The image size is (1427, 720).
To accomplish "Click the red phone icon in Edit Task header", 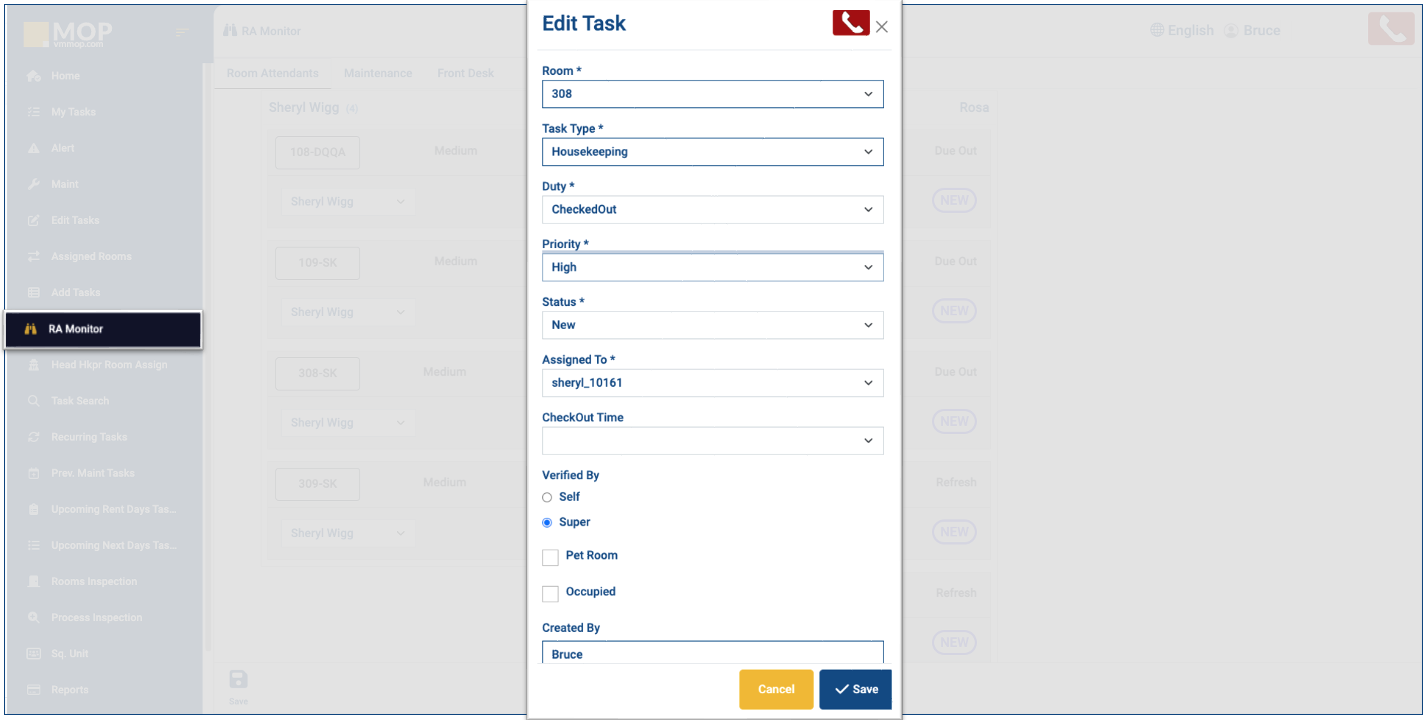I will (x=850, y=23).
